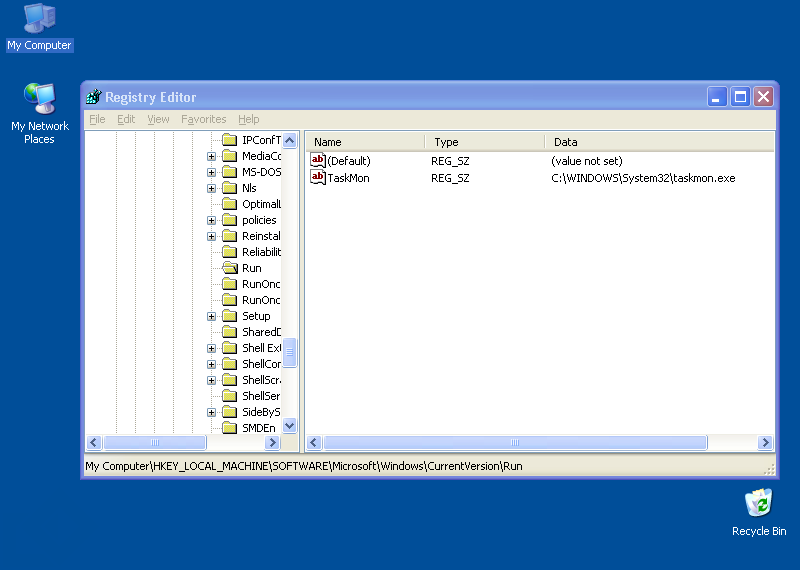Click the policies folder icon
Image resolution: width=800 pixels, height=570 pixels.
tap(230, 220)
